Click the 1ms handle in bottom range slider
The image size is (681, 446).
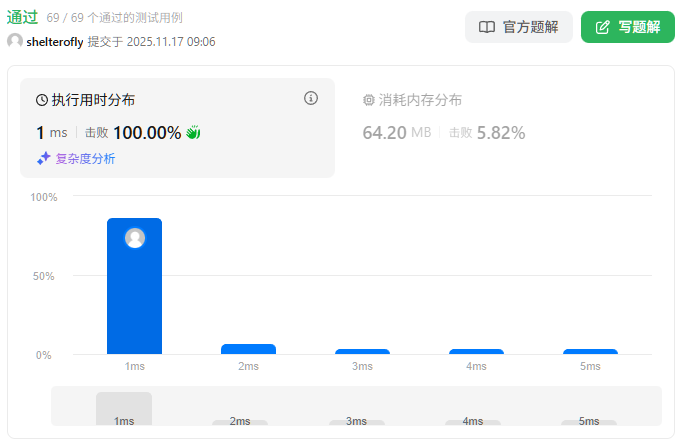pos(124,408)
